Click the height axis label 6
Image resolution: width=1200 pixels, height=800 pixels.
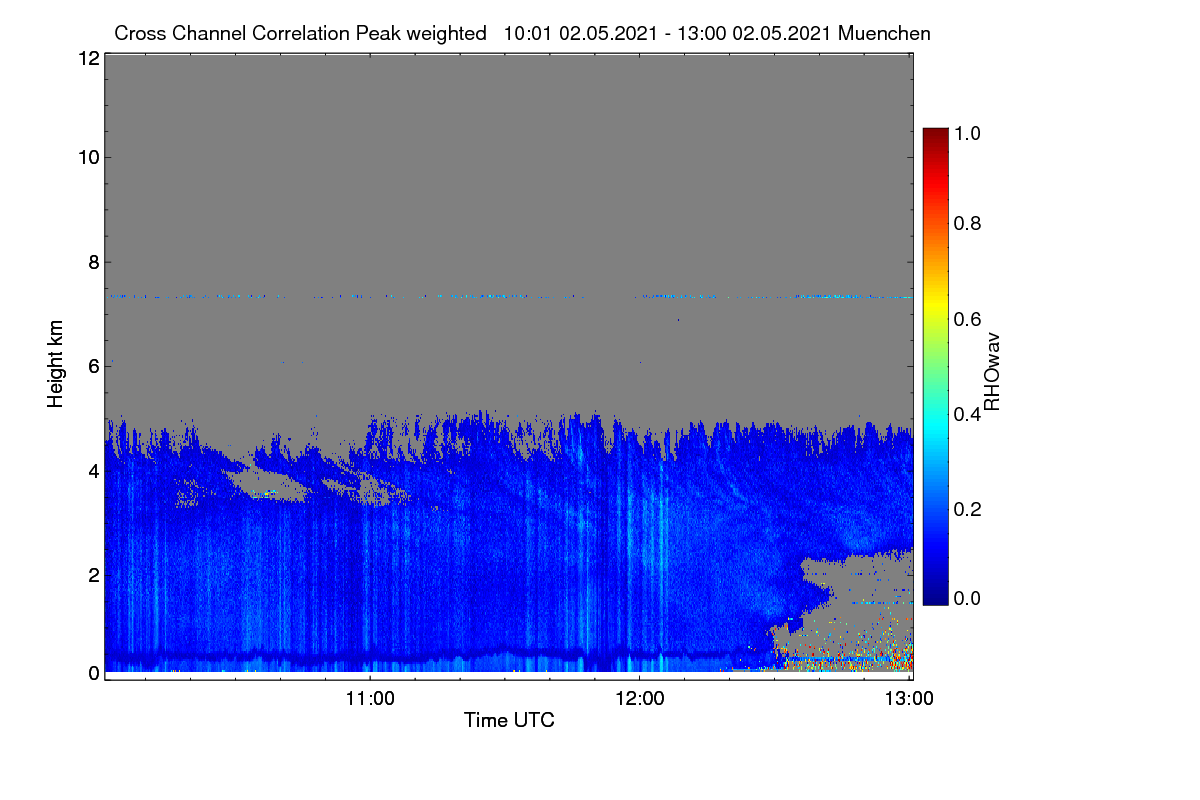(93, 366)
